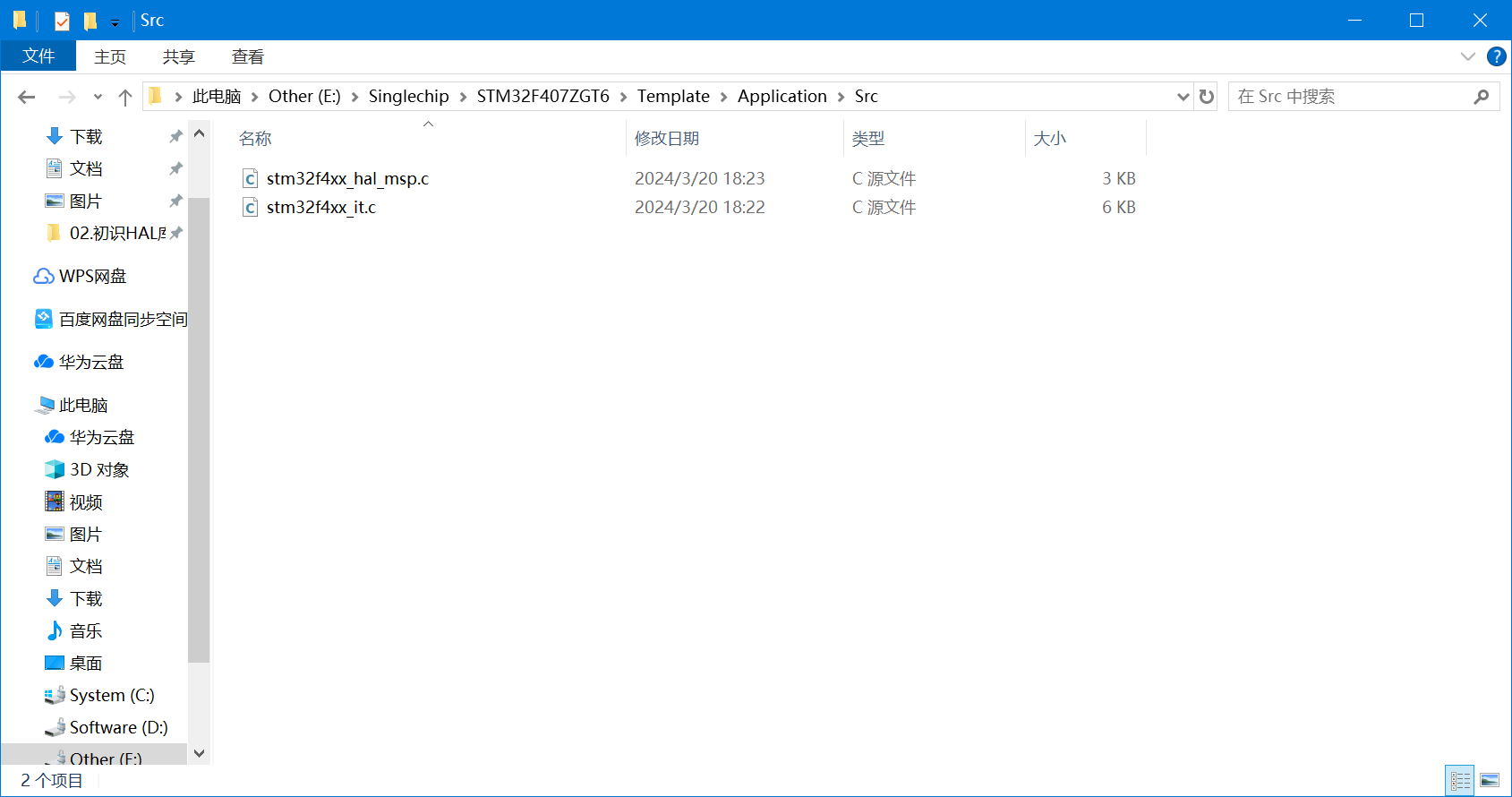Screen dimensions: 1512x797
Task: Click Application in the breadcrumb path
Action: (x=782, y=96)
